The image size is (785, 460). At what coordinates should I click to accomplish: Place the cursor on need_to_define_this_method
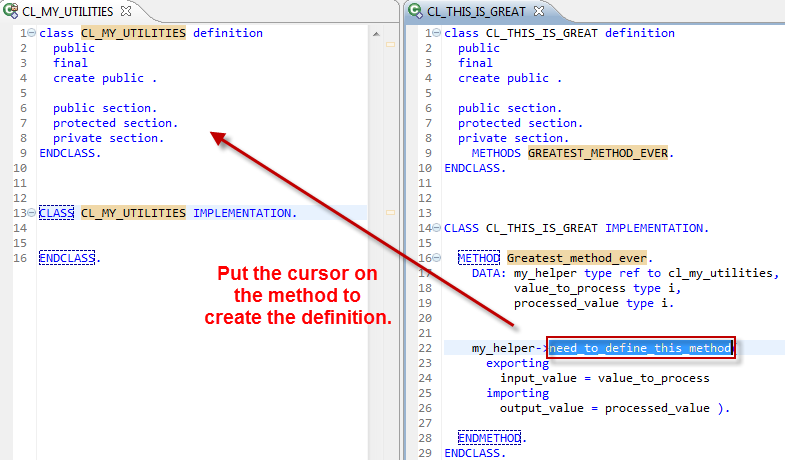[640, 348]
